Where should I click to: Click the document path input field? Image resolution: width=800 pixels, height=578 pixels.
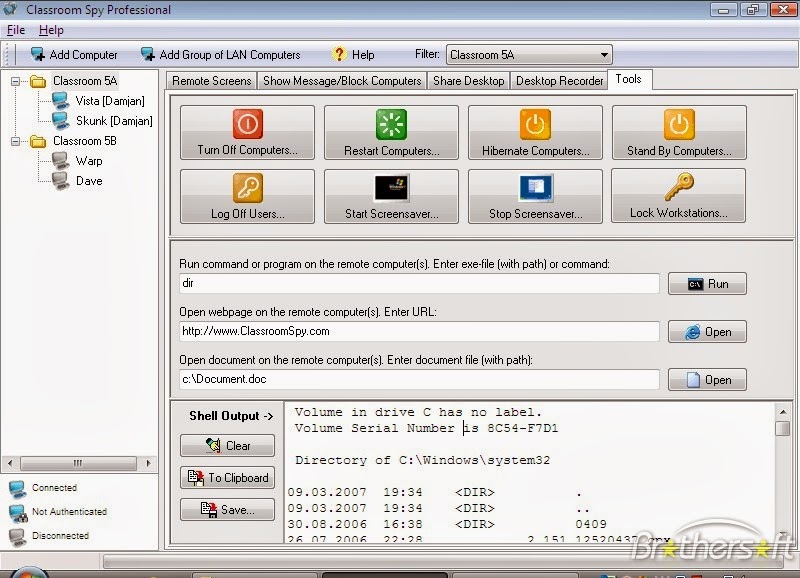pos(419,379)
